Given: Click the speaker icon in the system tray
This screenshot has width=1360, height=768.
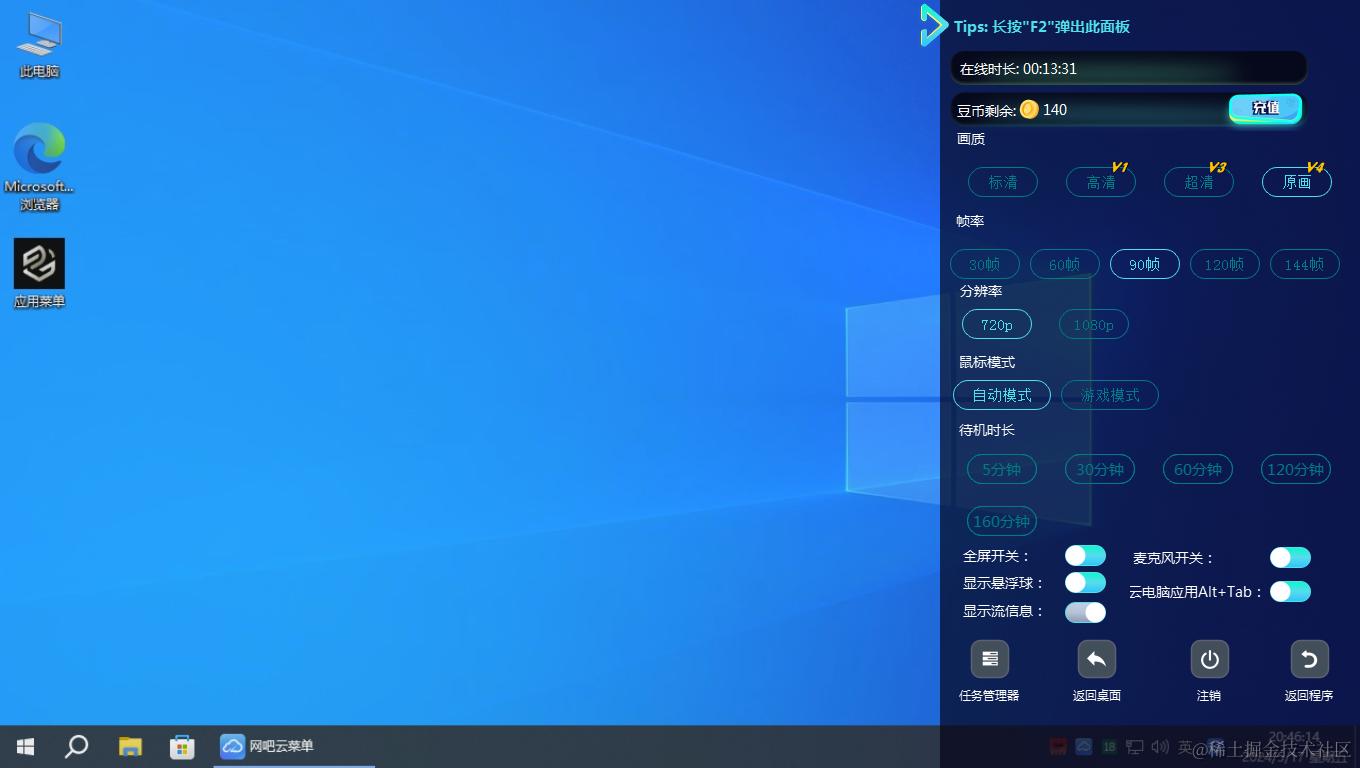Looking at the screenshot, I should click(1161, 746).
